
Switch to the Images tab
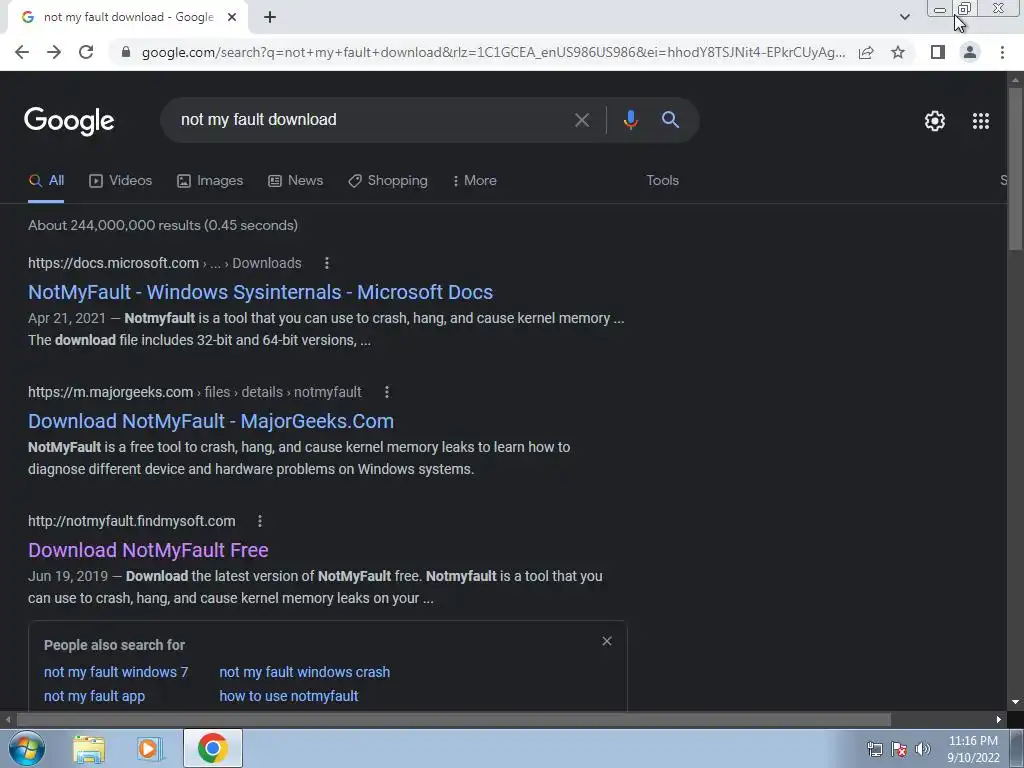(210, 181)
